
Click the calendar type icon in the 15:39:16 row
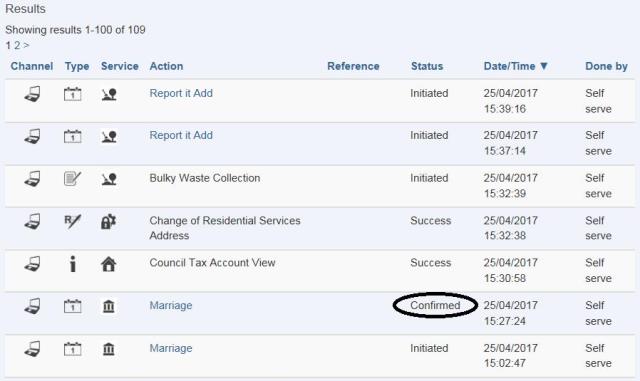point(73,94)
